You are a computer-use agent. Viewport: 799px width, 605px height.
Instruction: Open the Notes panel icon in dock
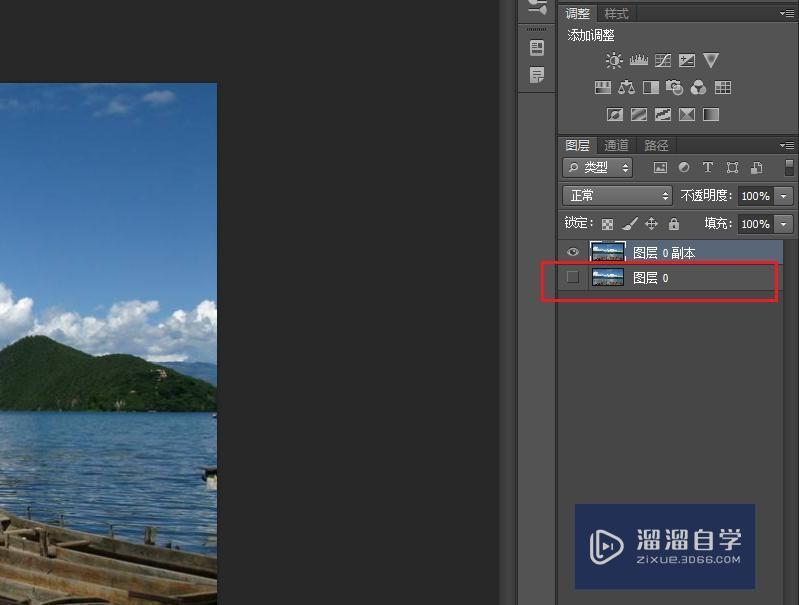[x=537, y=75]
